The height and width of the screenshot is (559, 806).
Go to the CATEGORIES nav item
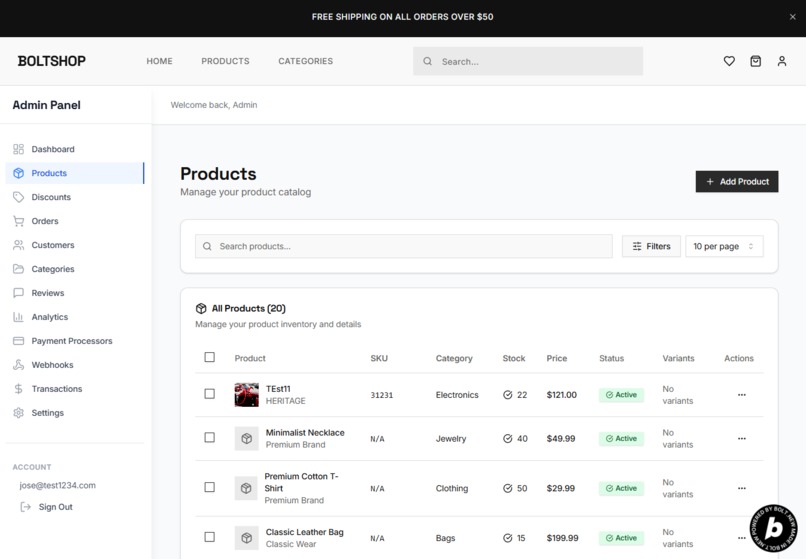305,61
